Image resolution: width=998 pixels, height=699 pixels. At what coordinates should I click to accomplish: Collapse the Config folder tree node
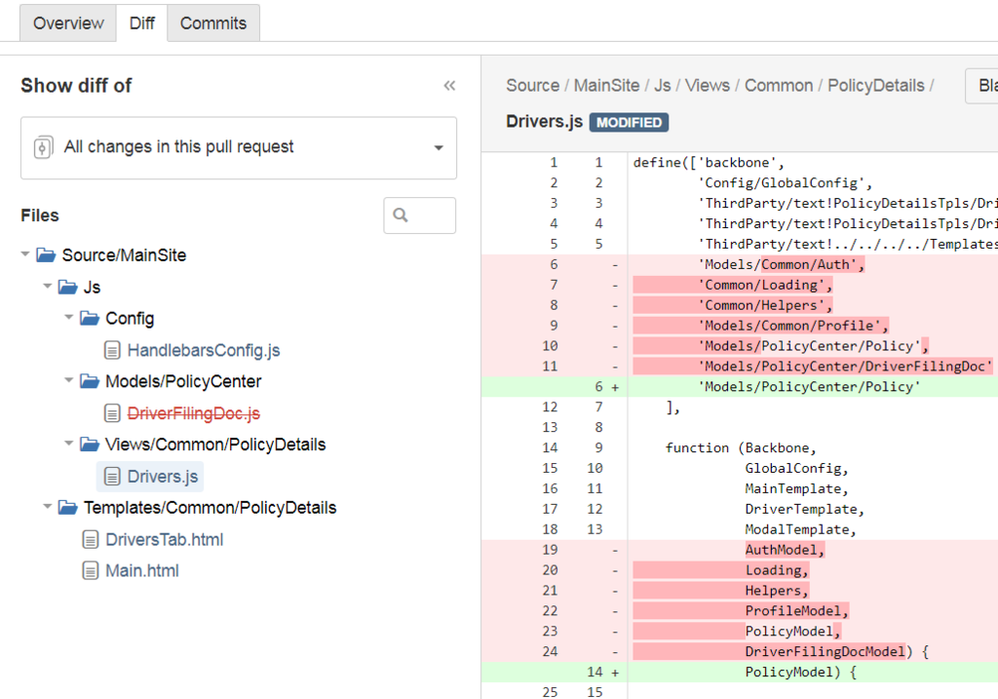(69, 317)
